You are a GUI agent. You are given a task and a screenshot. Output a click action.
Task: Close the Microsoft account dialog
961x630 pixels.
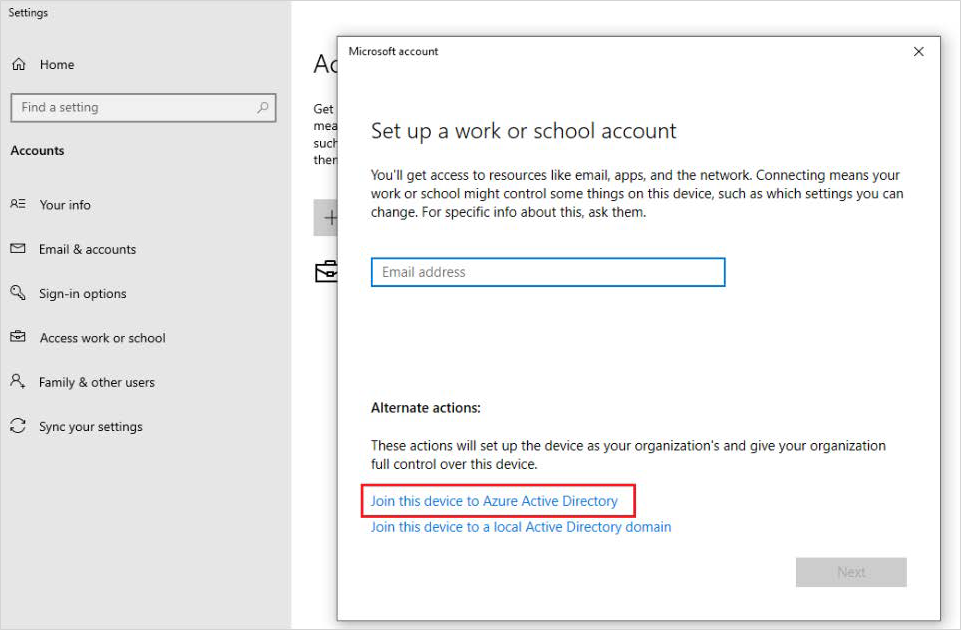pyautogui.click(x=919, y=52)
